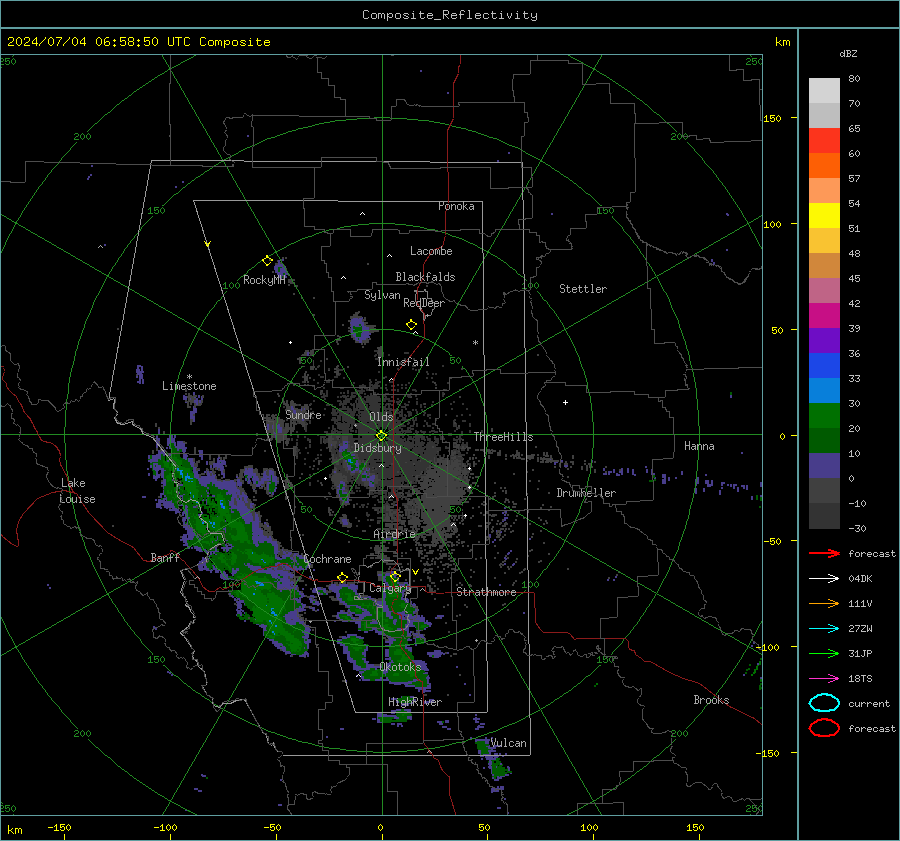Select the cyan current ellipse icon
Viewport: 900px width, 841px height.
pos(824,703)
